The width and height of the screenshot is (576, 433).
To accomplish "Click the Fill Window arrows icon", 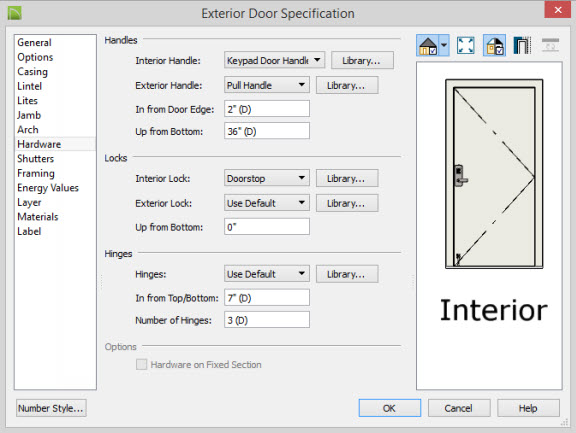I will click(x=465, y=46).
